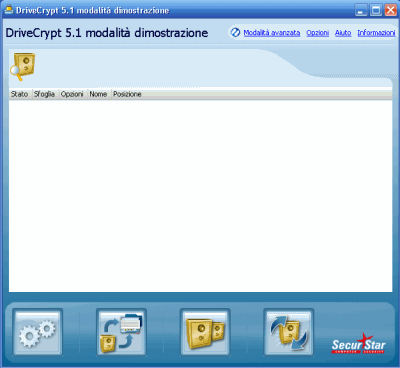Open the Modalità avanzata link
Screen dimensions: 400x368
(x=272, y=33)
